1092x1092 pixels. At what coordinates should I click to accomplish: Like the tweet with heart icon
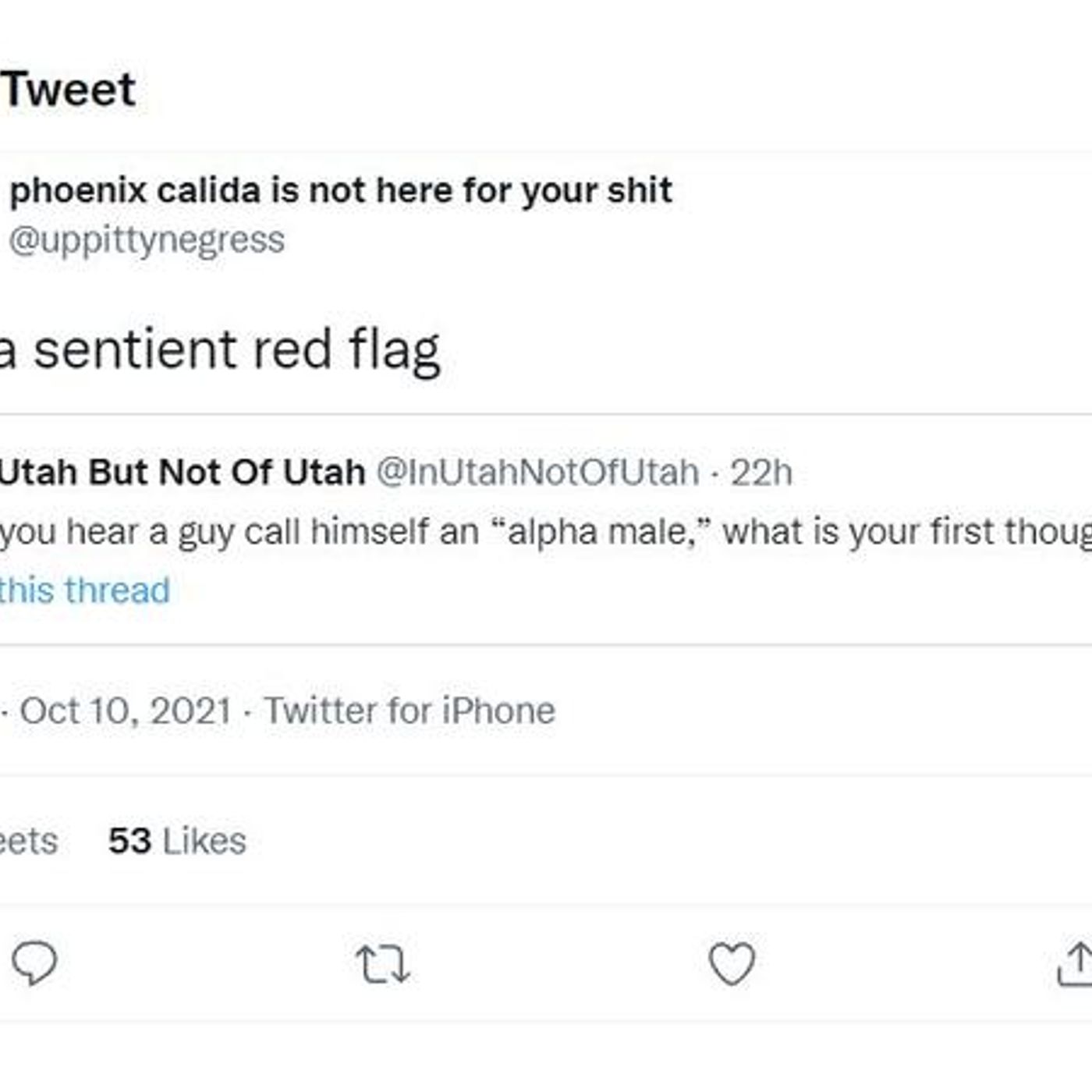(732, 963)
